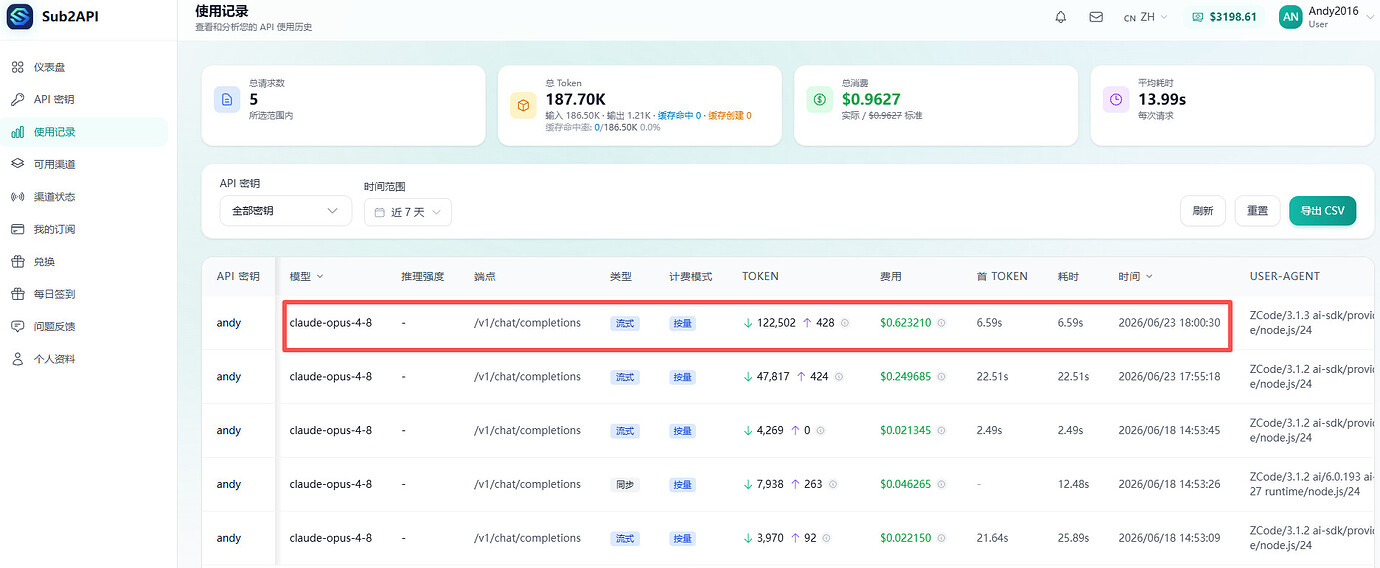
Task: Click the 47,817 token count
Action: coord(772,377)
